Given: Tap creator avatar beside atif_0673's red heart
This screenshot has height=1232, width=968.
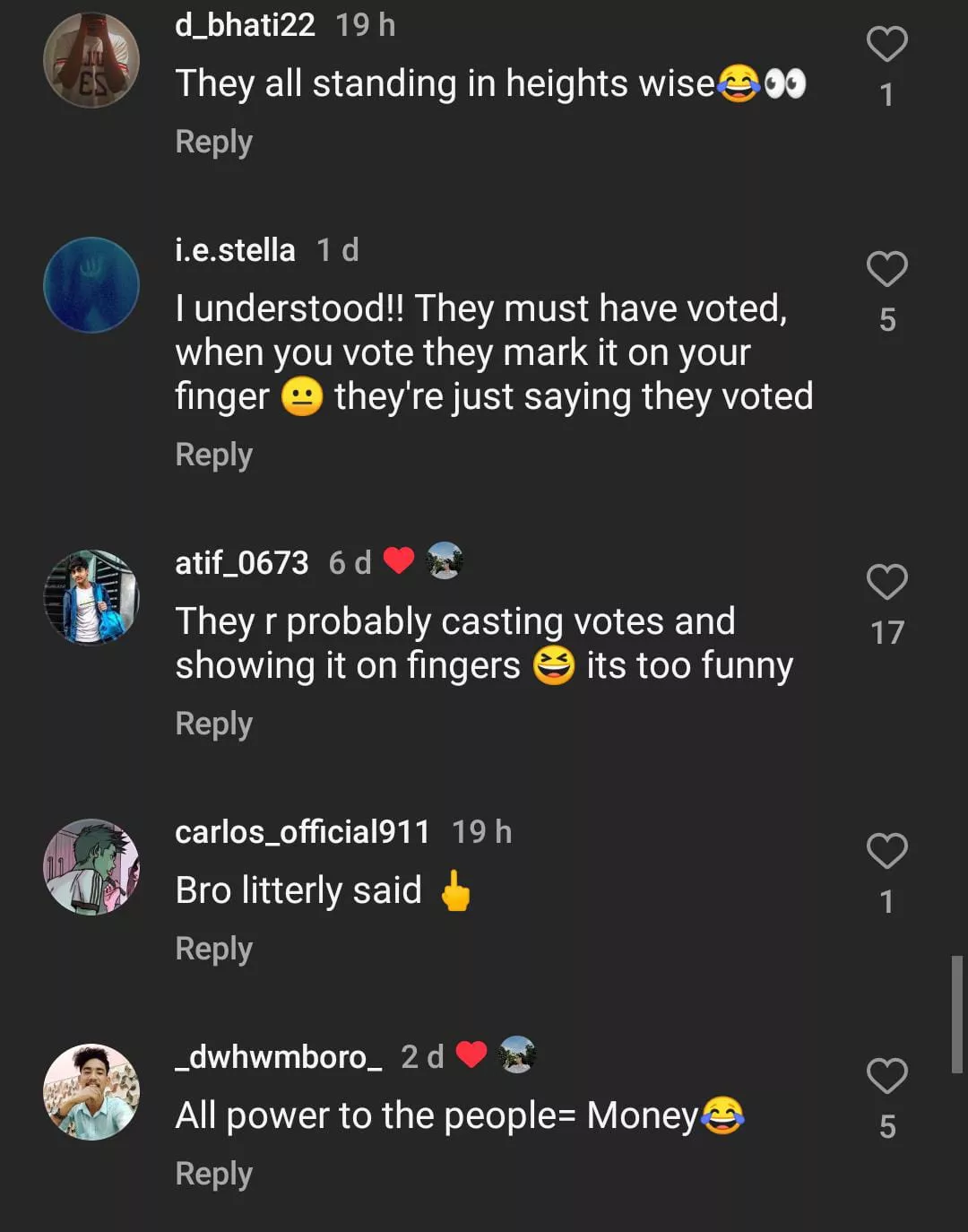Looking at the screenshot, I should click(445, 561).
